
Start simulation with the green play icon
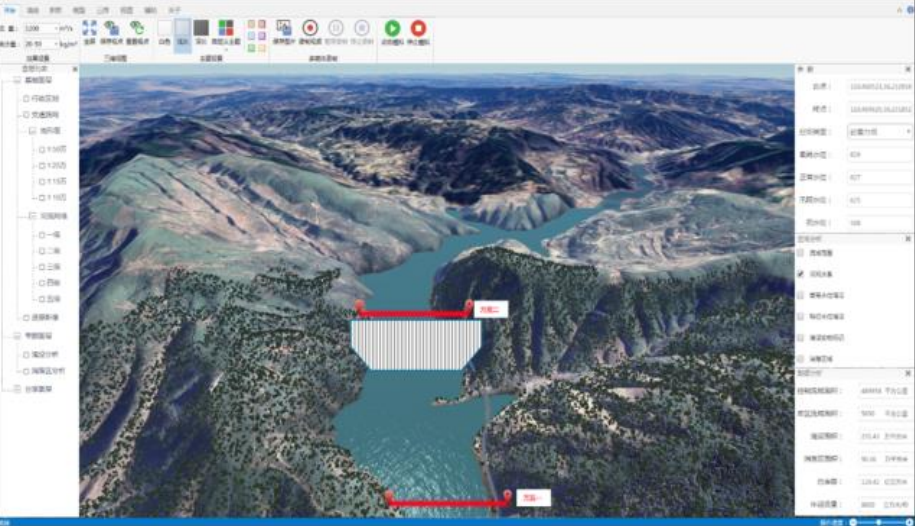click(x=392, y=28)
